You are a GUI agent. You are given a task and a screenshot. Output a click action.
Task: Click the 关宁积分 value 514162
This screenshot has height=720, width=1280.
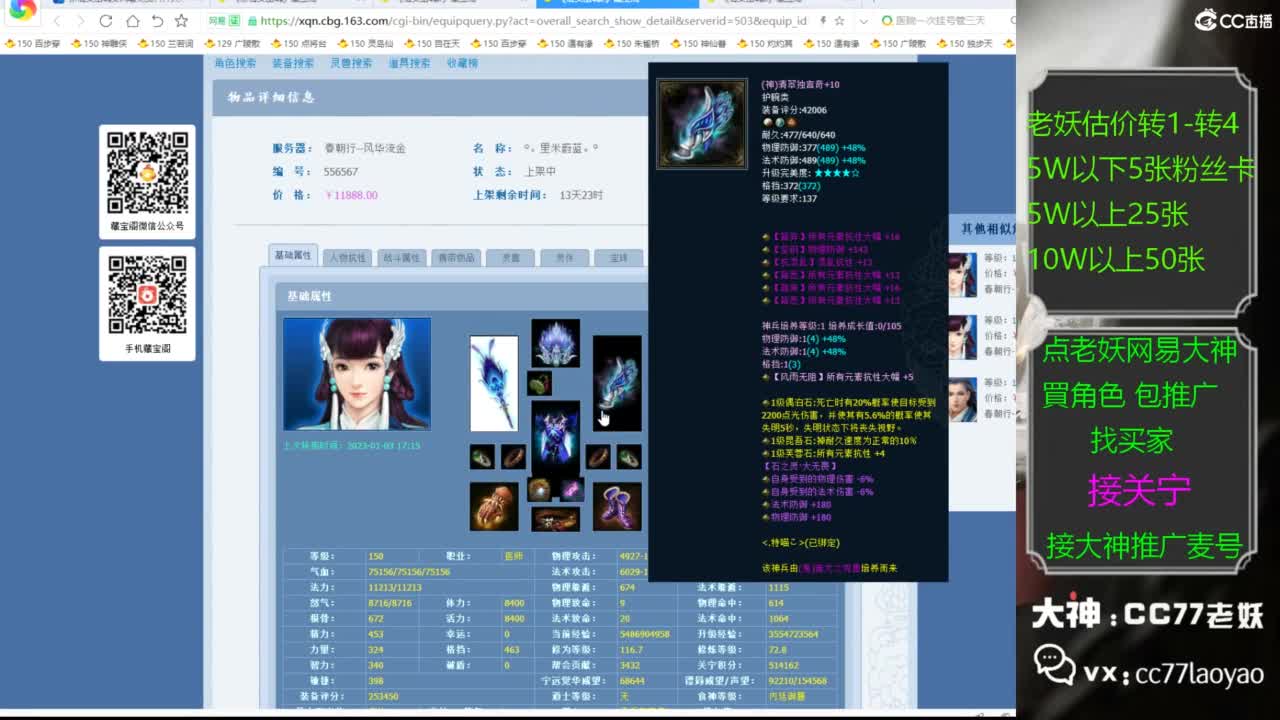784,665
